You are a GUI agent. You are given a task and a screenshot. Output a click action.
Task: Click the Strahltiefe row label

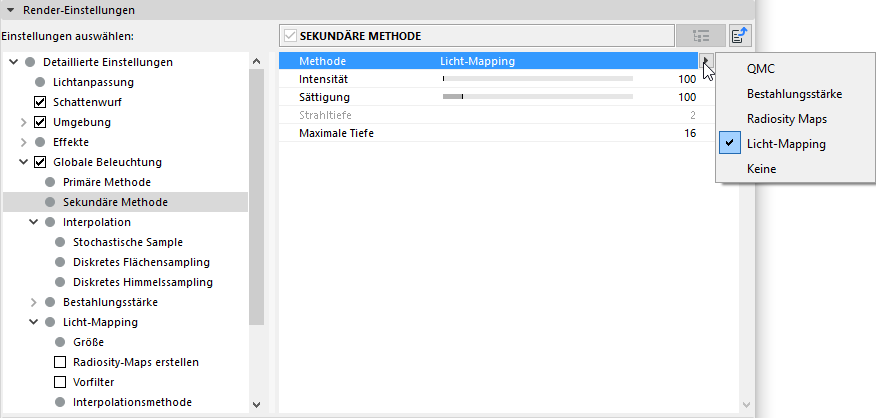tap(325, 115)
